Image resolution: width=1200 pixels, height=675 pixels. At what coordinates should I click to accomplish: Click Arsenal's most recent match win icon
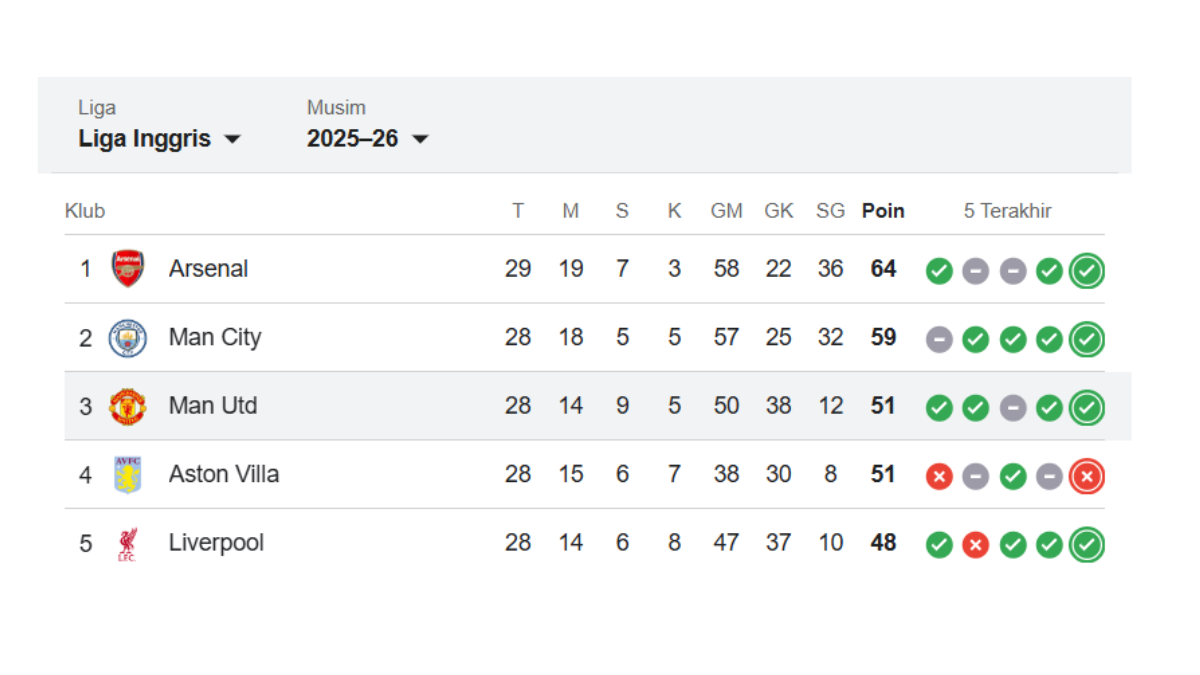[x=1087, y=270]
